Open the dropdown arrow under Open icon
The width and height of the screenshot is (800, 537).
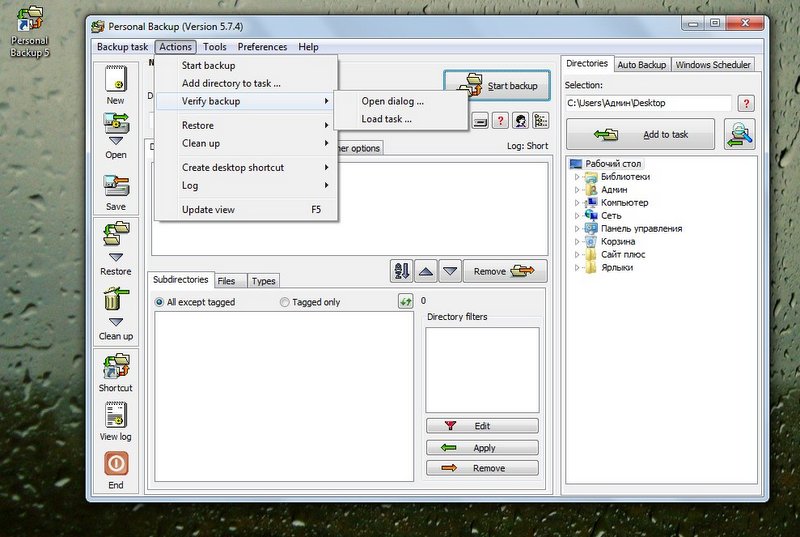(116, 140)
